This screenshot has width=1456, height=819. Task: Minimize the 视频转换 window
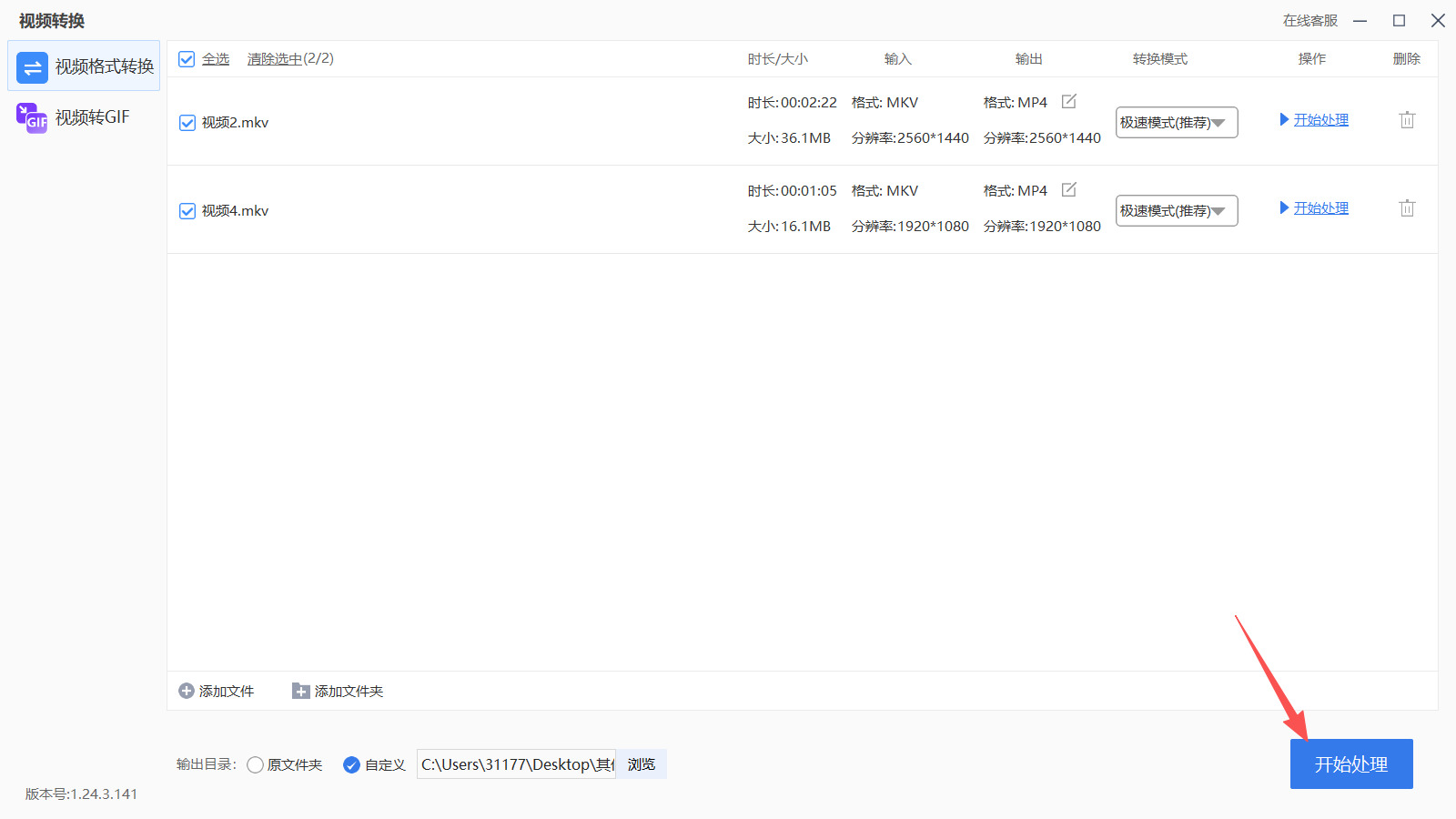[x=1360, y=21]
